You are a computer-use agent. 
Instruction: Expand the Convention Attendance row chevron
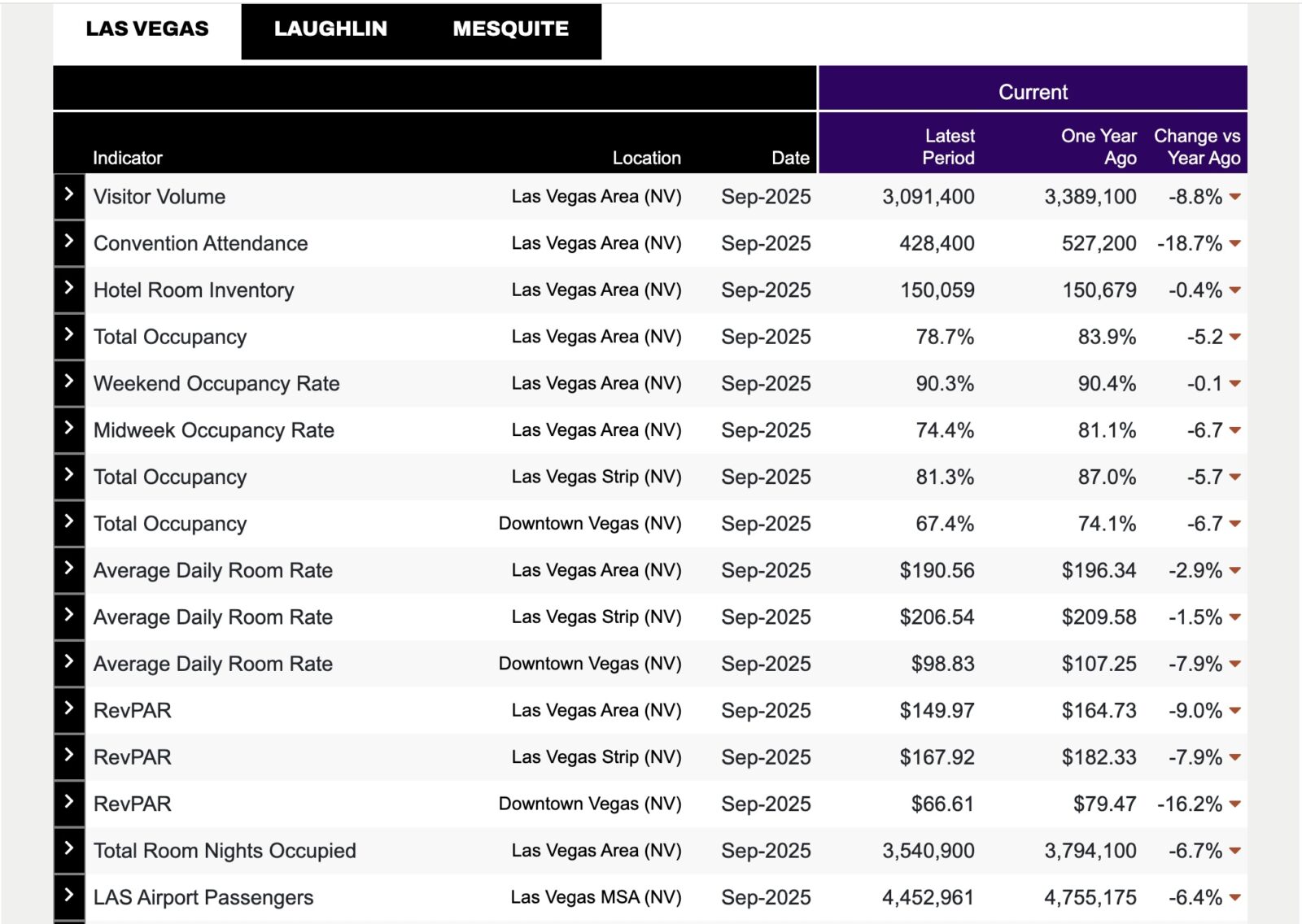[69, 242]
